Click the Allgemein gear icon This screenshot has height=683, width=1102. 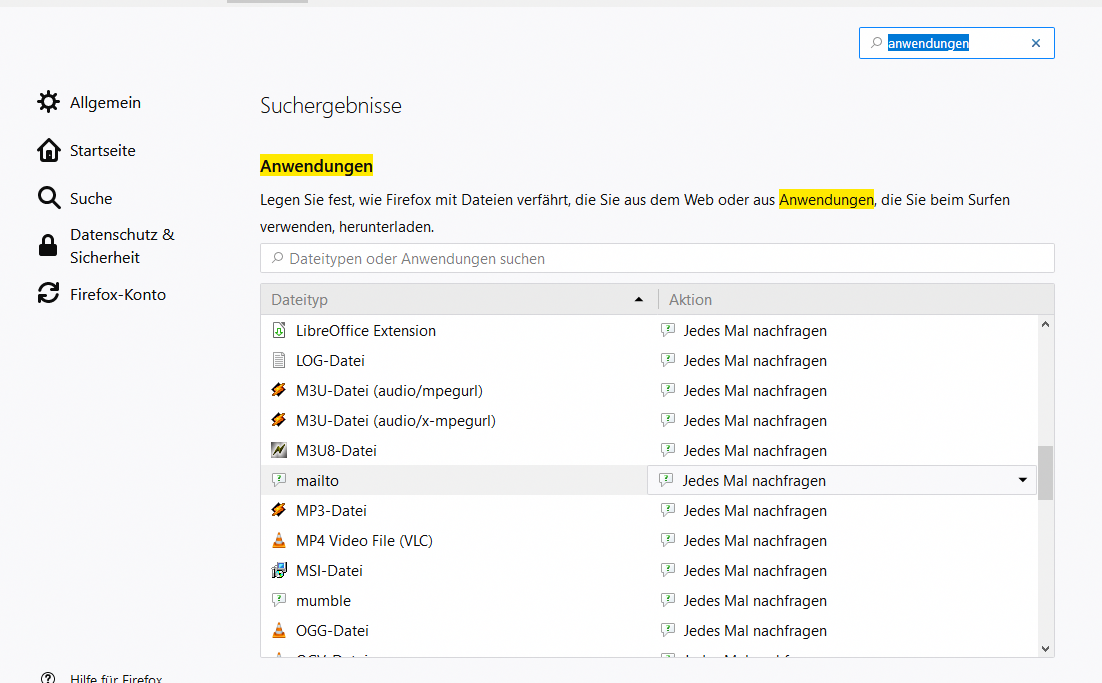[48, 102]
